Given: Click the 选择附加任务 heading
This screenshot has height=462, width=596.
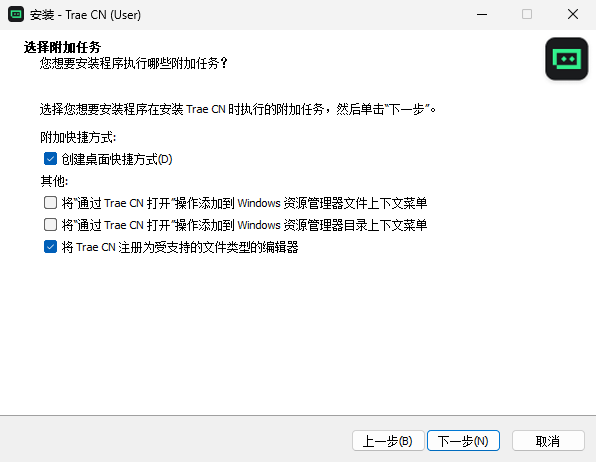Looking at the screenshot, I should click(x=62, y=48).
